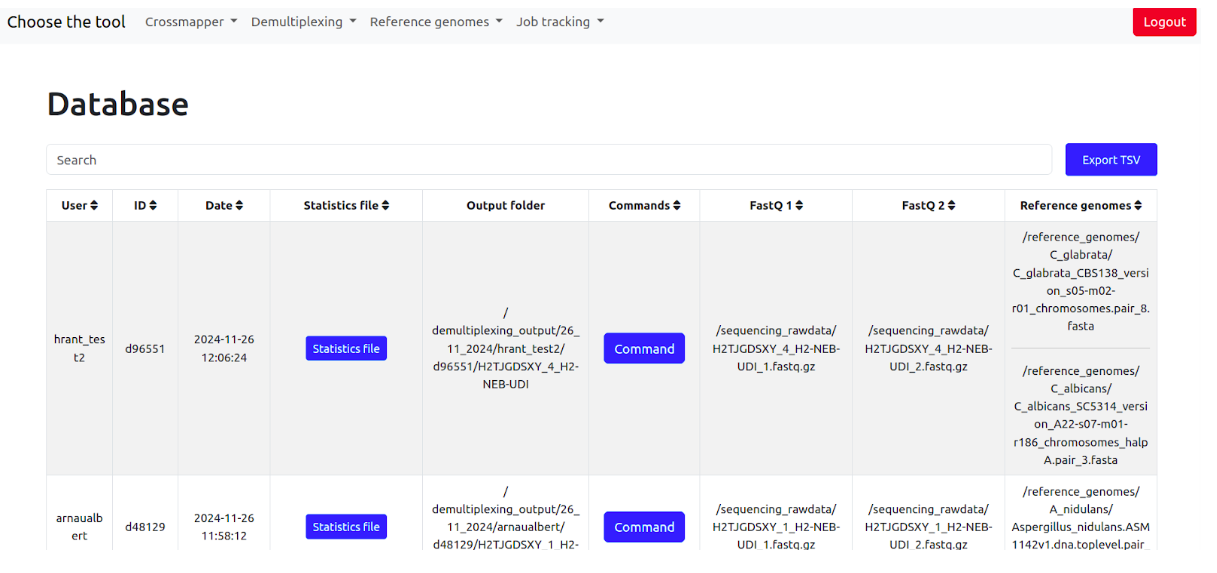Sort by Reference genomes column
The height and width of the screenshot is (573, 1217).
(x=1081, y=206)
